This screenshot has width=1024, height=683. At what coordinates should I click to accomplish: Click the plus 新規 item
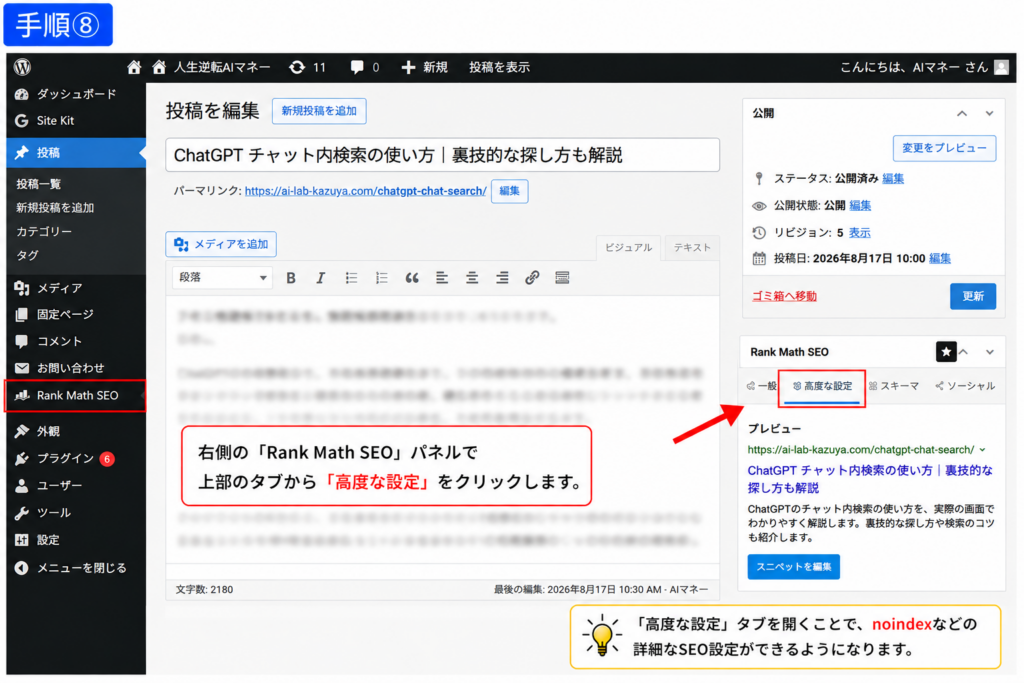point(424,67)
